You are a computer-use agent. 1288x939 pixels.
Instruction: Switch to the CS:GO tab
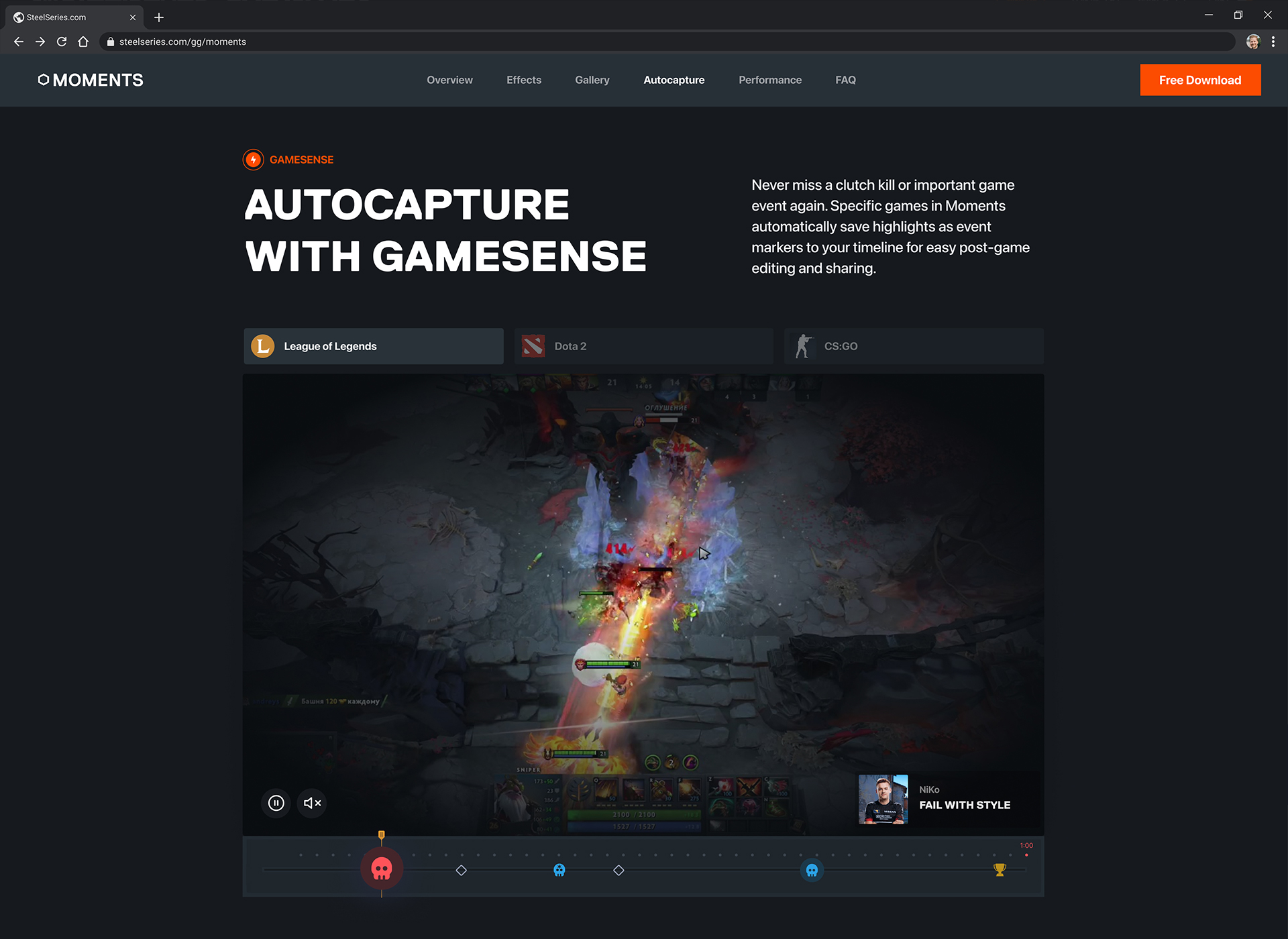coord(913,346)
